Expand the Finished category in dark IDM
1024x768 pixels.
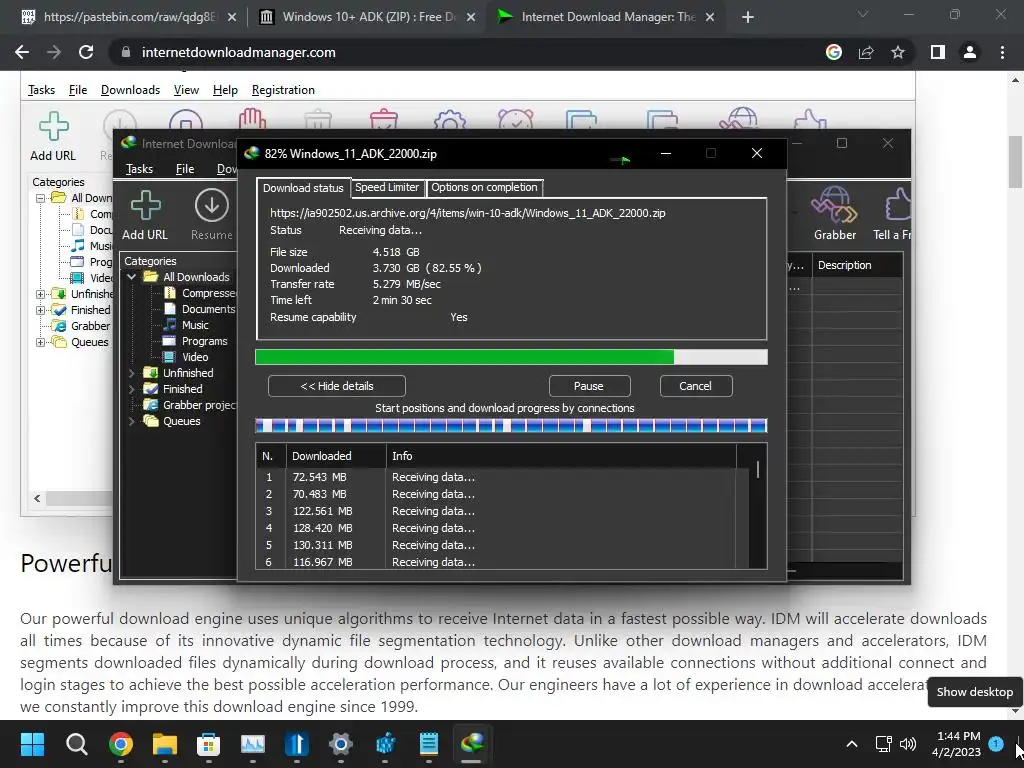(131, 389)
